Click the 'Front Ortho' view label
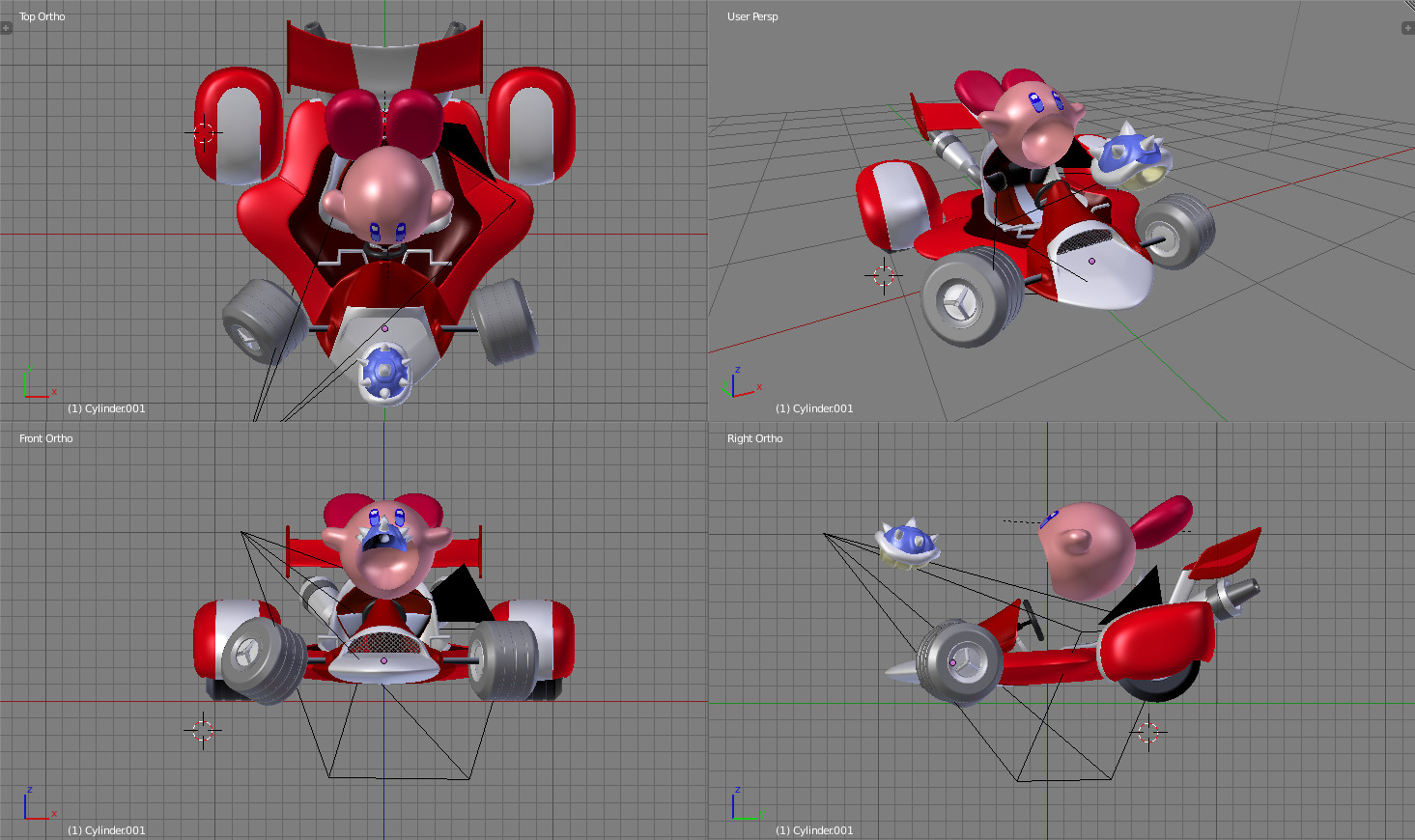Image resolution: width=1415 pixels, height=840 pixels. (x=46, y=438)
